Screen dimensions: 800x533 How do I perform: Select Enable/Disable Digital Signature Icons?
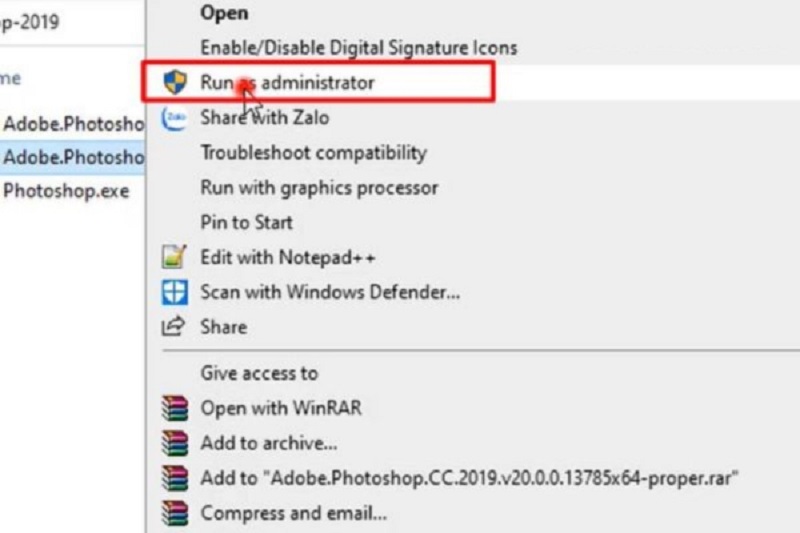pos(359,48)
